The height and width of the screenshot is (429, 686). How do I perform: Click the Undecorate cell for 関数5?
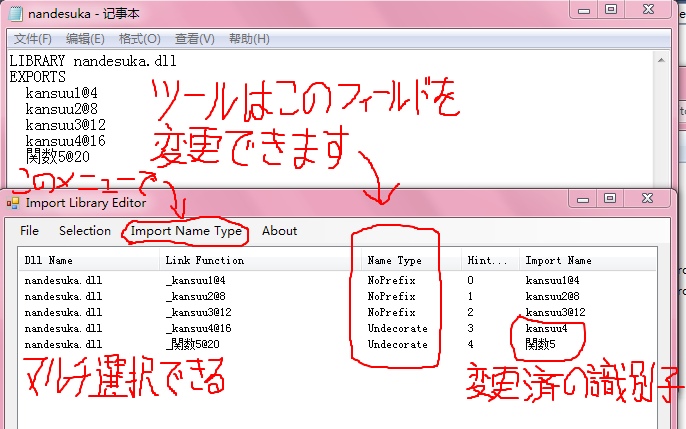tap(398, 345)
